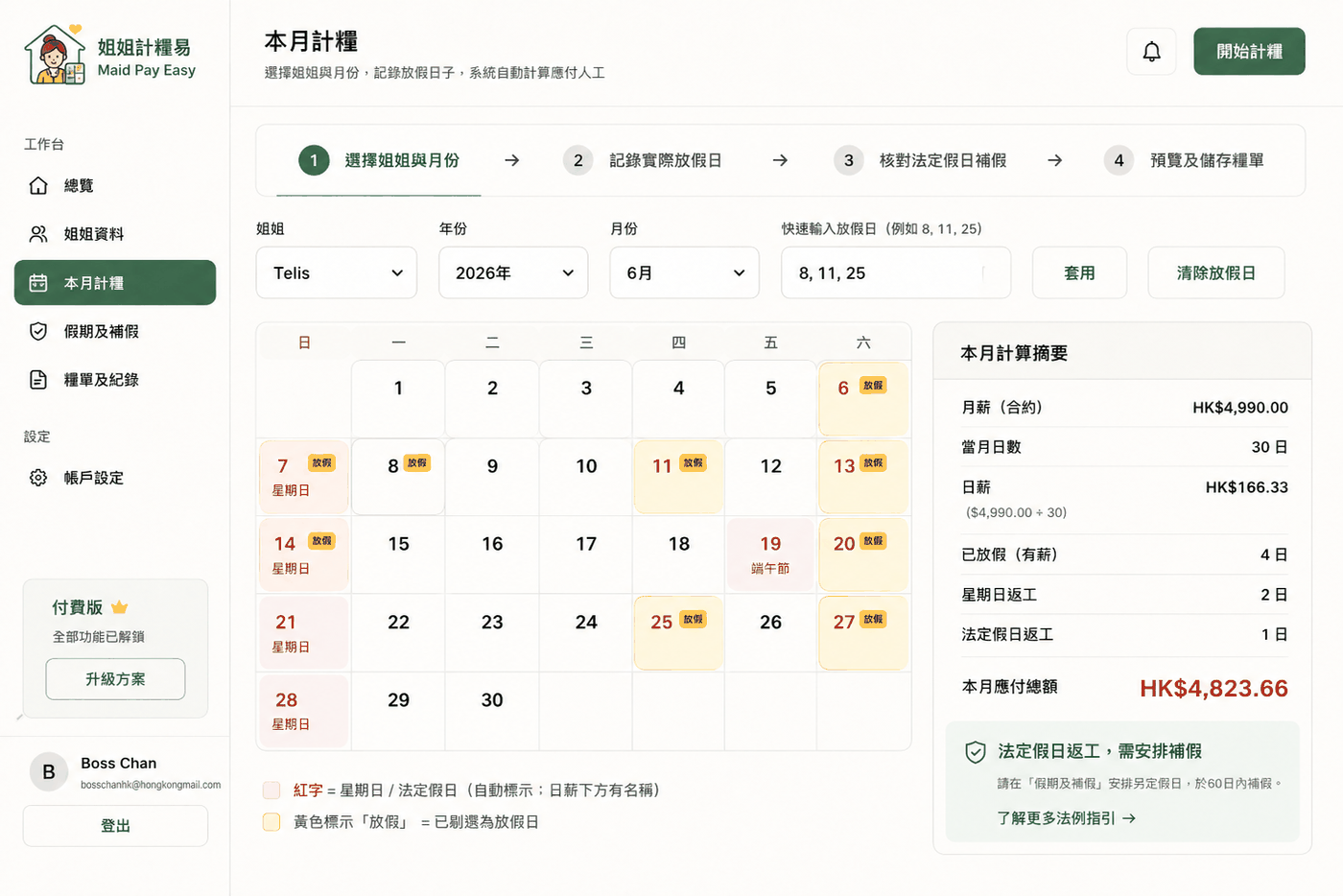Click the 升級方案 button
This screenshot has width=1343, height=896.
(x=115, y=679)
